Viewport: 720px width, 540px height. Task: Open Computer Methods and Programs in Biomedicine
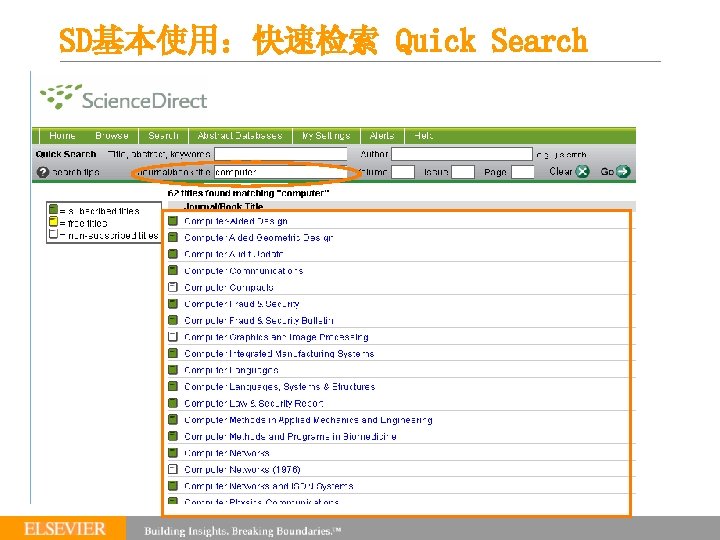pyautogui.click(x=290, y=436)
